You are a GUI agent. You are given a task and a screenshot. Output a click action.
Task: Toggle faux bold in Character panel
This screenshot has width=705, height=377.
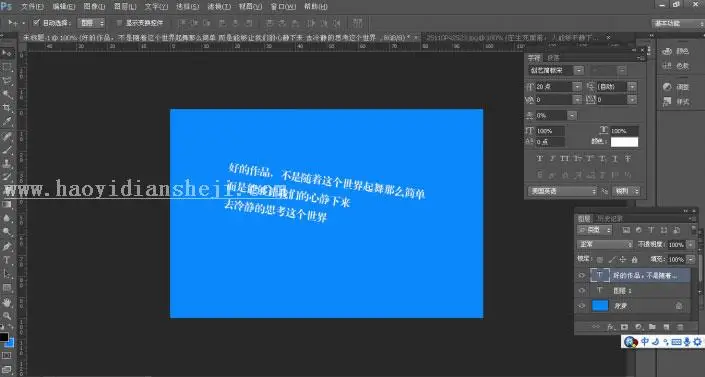[x=540, y=159]
